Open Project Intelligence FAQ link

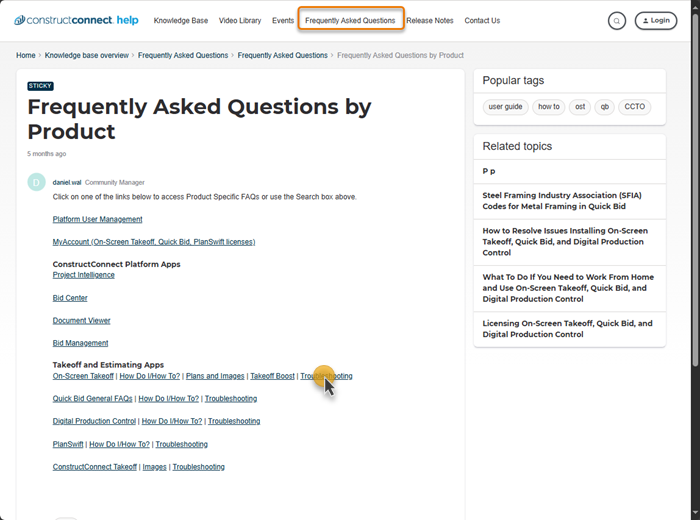83,275
